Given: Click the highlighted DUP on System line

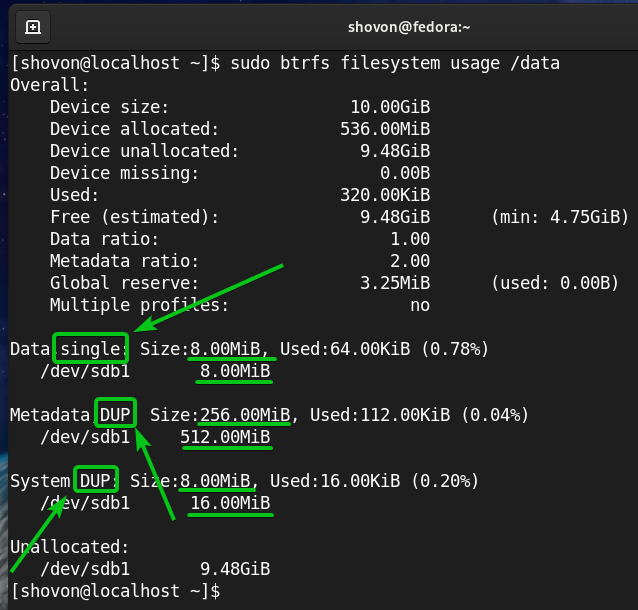Looking at the screenshot, I should (96, 480).
